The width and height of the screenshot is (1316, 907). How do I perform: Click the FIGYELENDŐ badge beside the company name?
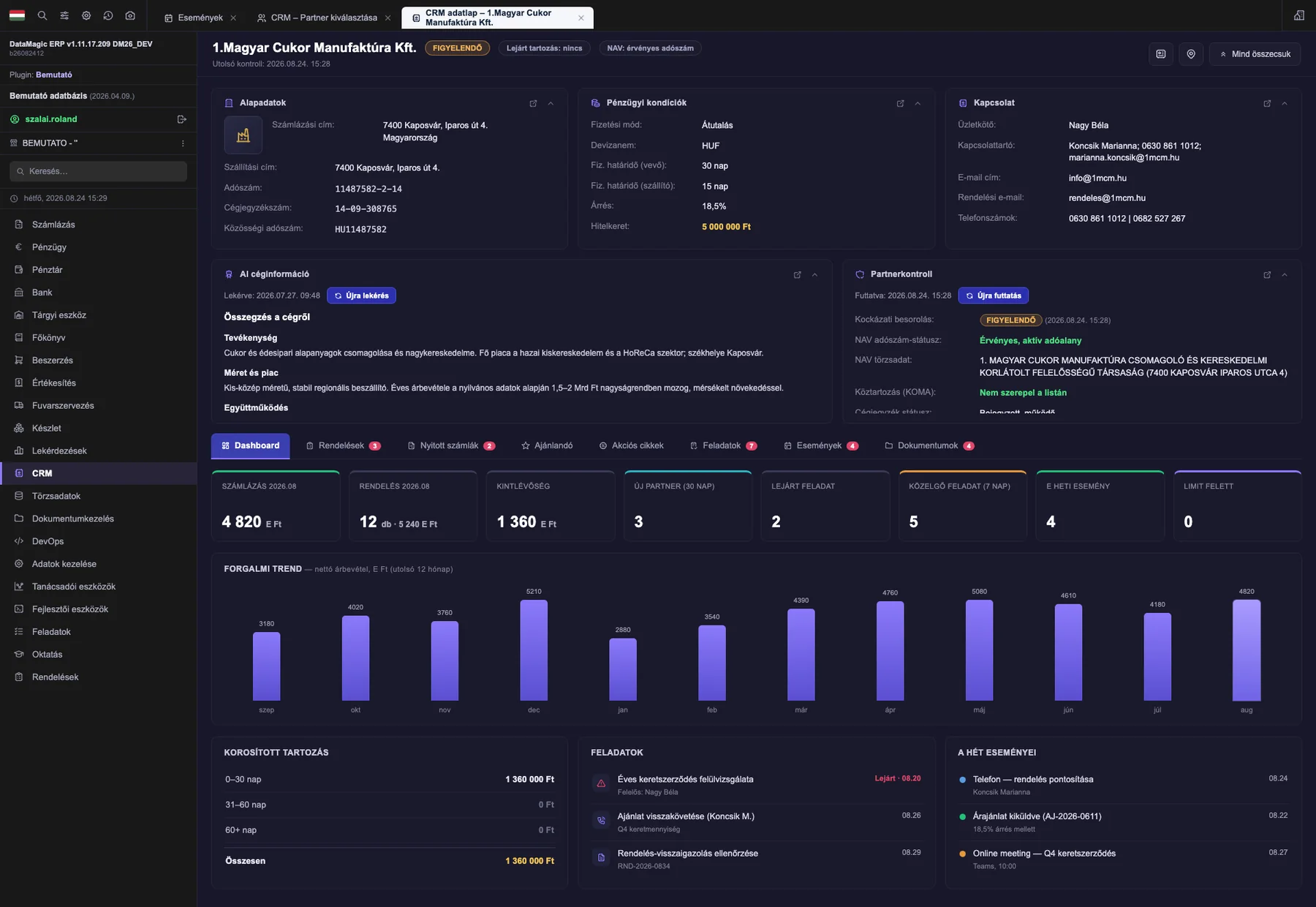pyautogui.click(x=458, y=48)
